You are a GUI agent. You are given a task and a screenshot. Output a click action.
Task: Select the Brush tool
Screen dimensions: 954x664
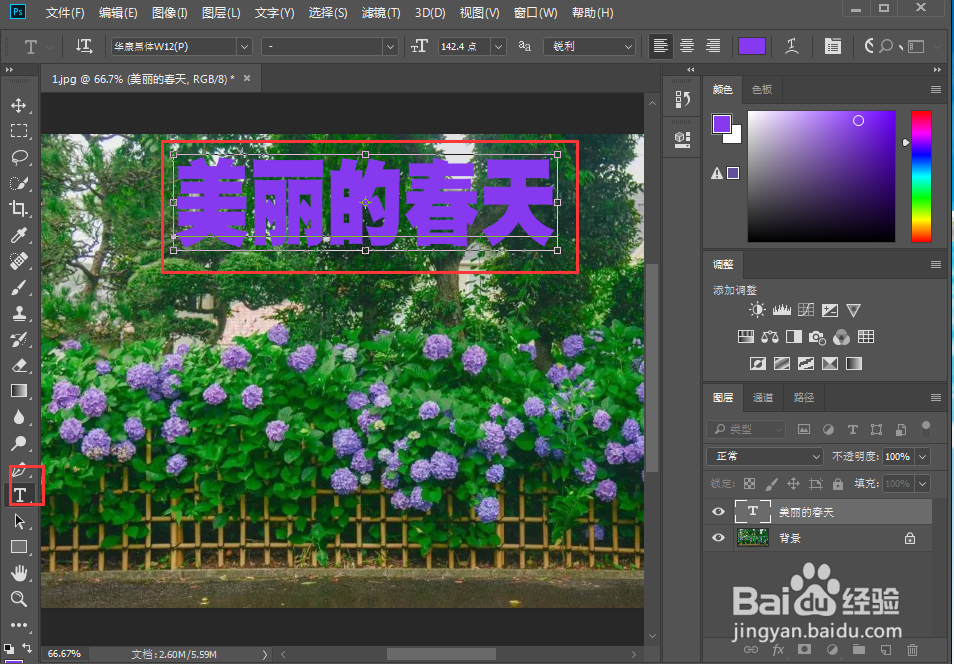point(19,287)
